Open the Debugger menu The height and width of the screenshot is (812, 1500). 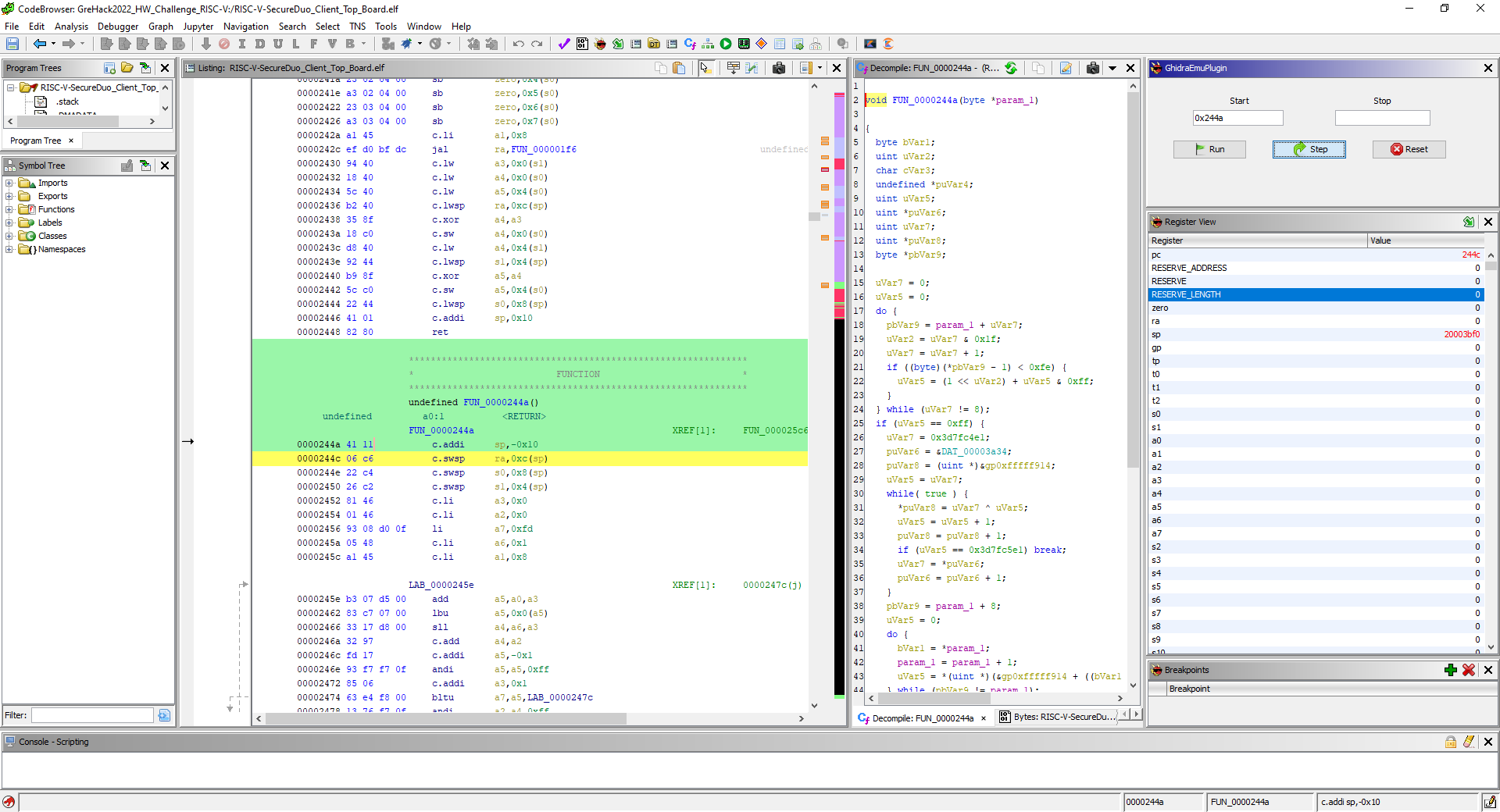(x=117, y=26)
